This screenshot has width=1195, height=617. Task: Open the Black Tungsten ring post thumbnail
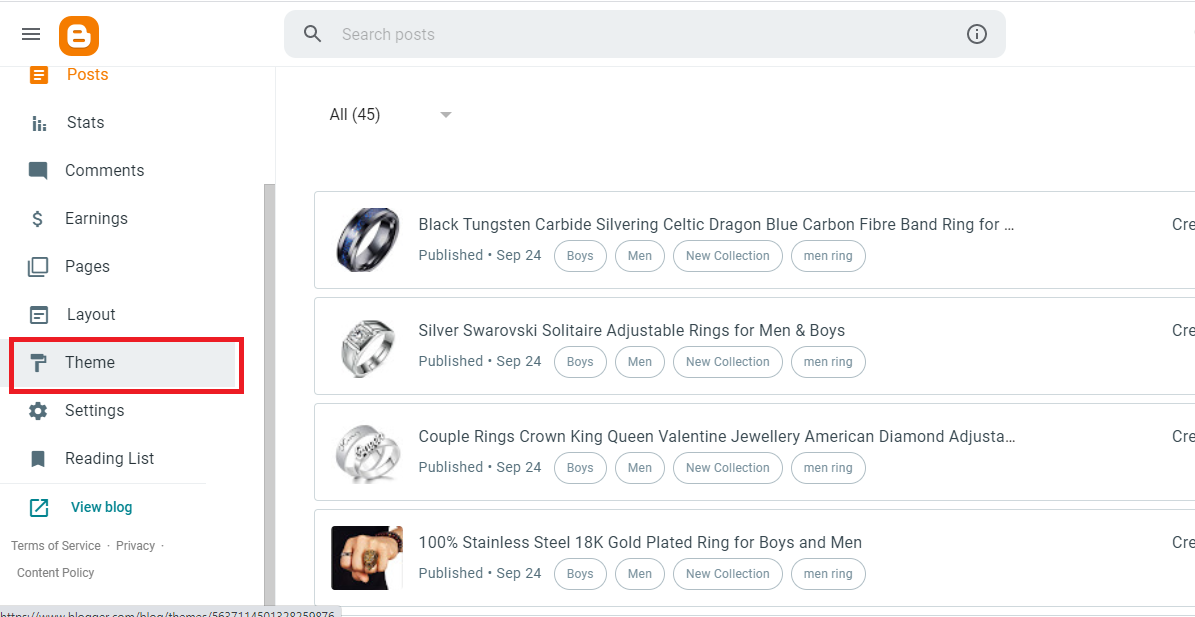point(367,240)
